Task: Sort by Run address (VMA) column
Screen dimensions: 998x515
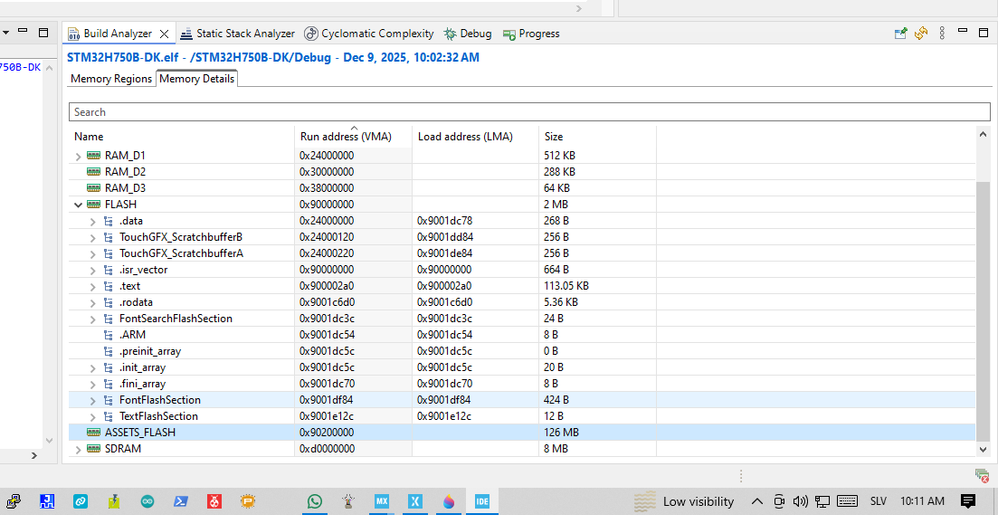Action: (x=354, y=136)
